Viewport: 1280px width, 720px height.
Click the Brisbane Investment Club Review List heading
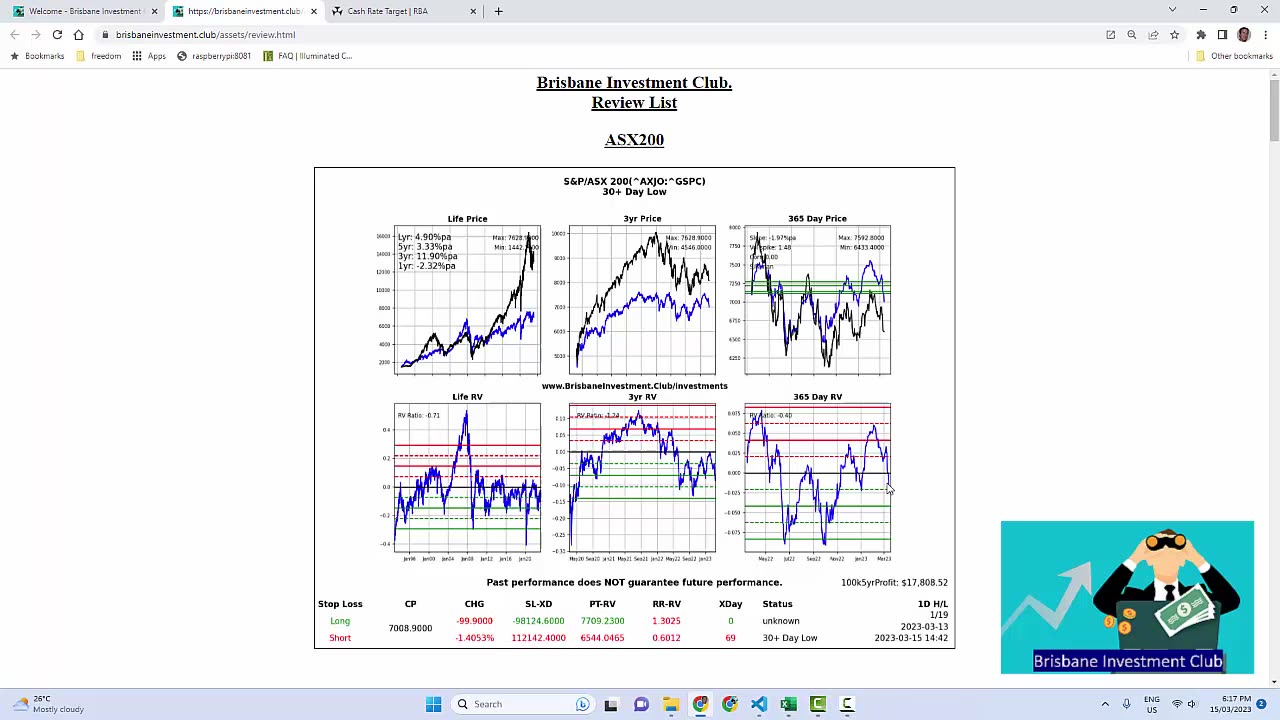coord(634,92)
